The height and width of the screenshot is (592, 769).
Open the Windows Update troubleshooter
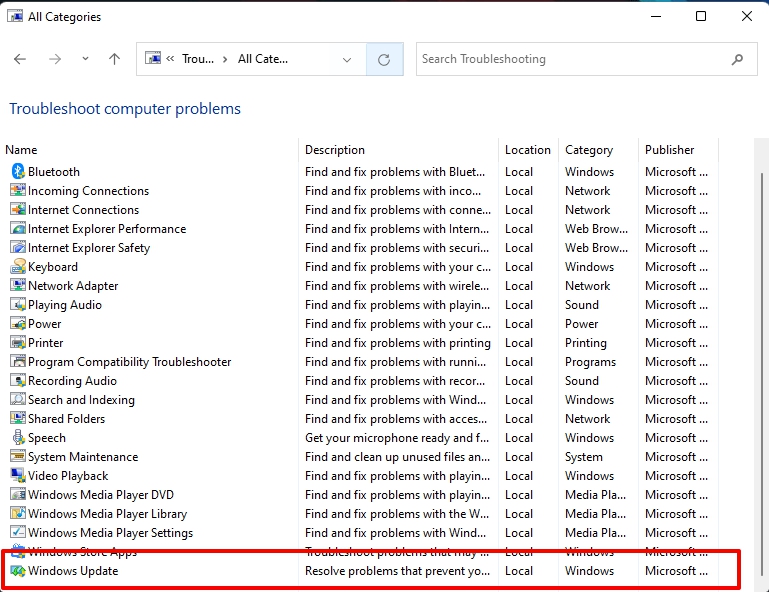point(73,571)
